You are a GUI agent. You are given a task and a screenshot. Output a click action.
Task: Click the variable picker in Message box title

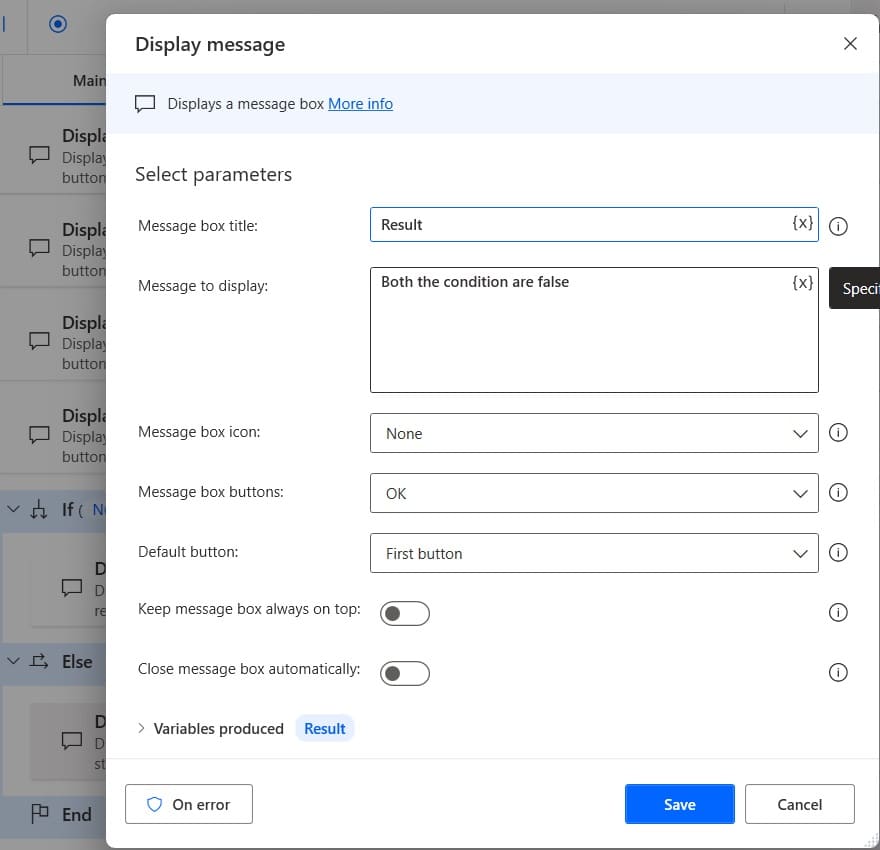(x=802, y=223)
